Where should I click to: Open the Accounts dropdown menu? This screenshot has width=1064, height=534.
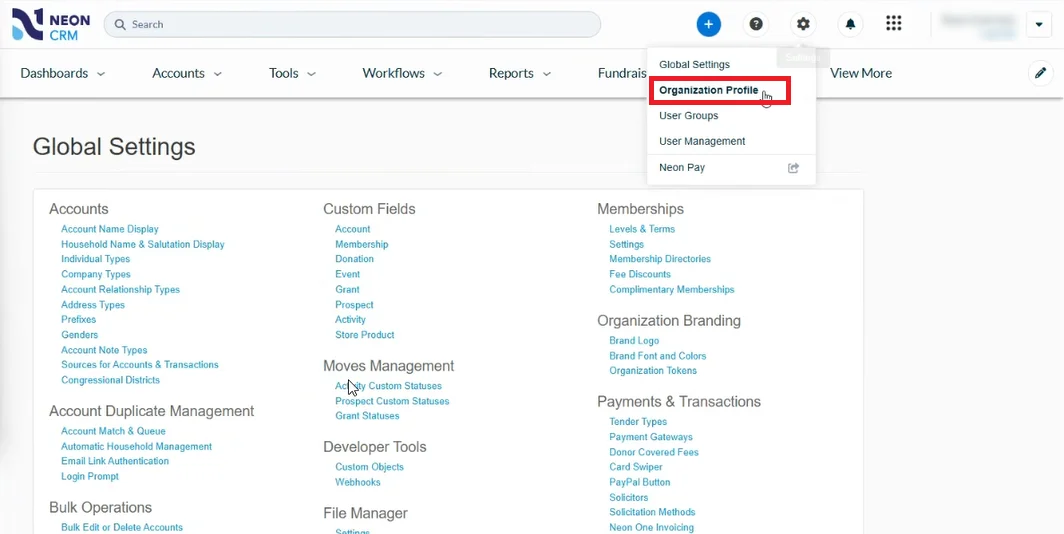coord(186,73)
